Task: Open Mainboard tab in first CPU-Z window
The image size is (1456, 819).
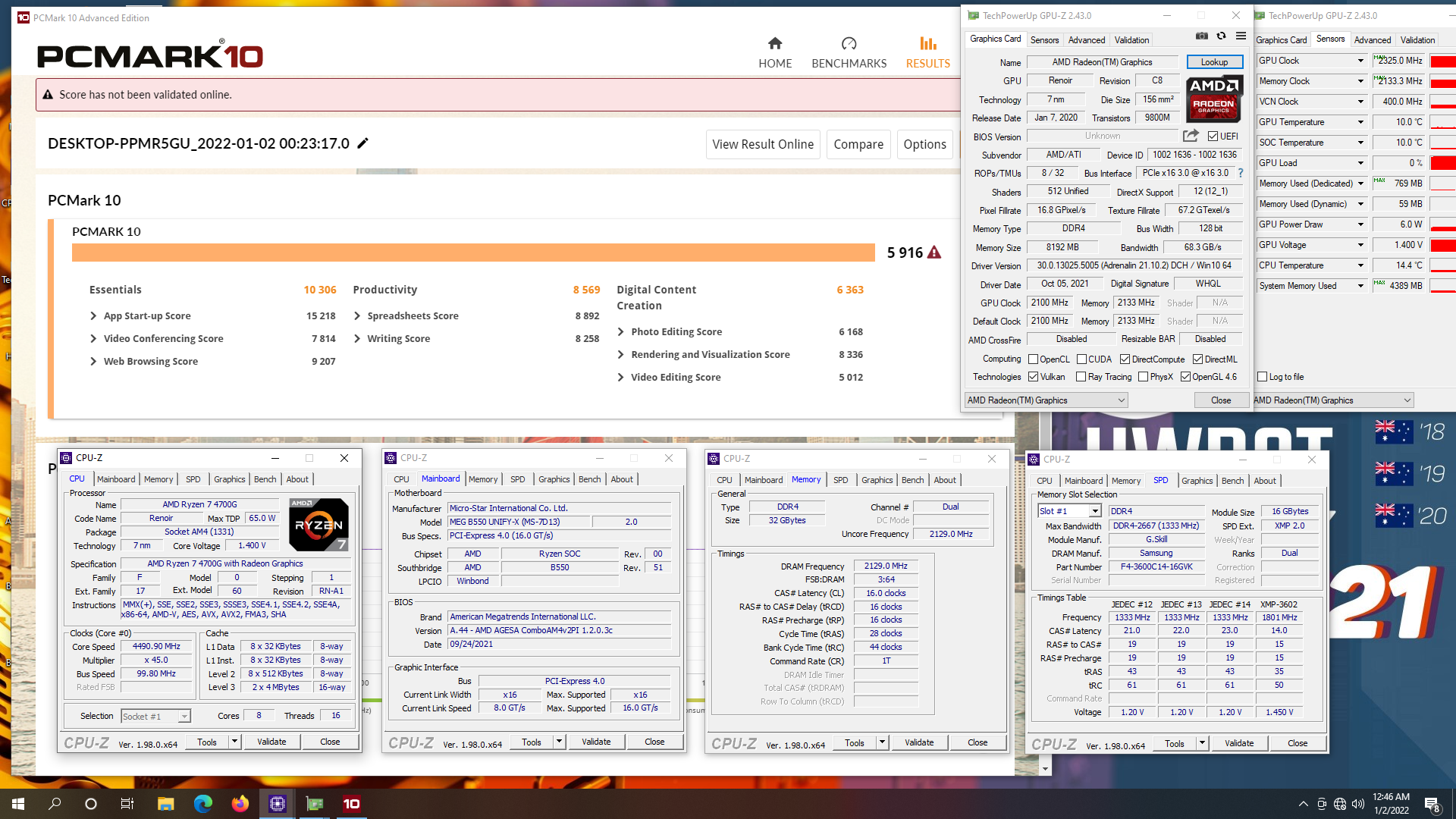Action: click(x=116, y=479)
